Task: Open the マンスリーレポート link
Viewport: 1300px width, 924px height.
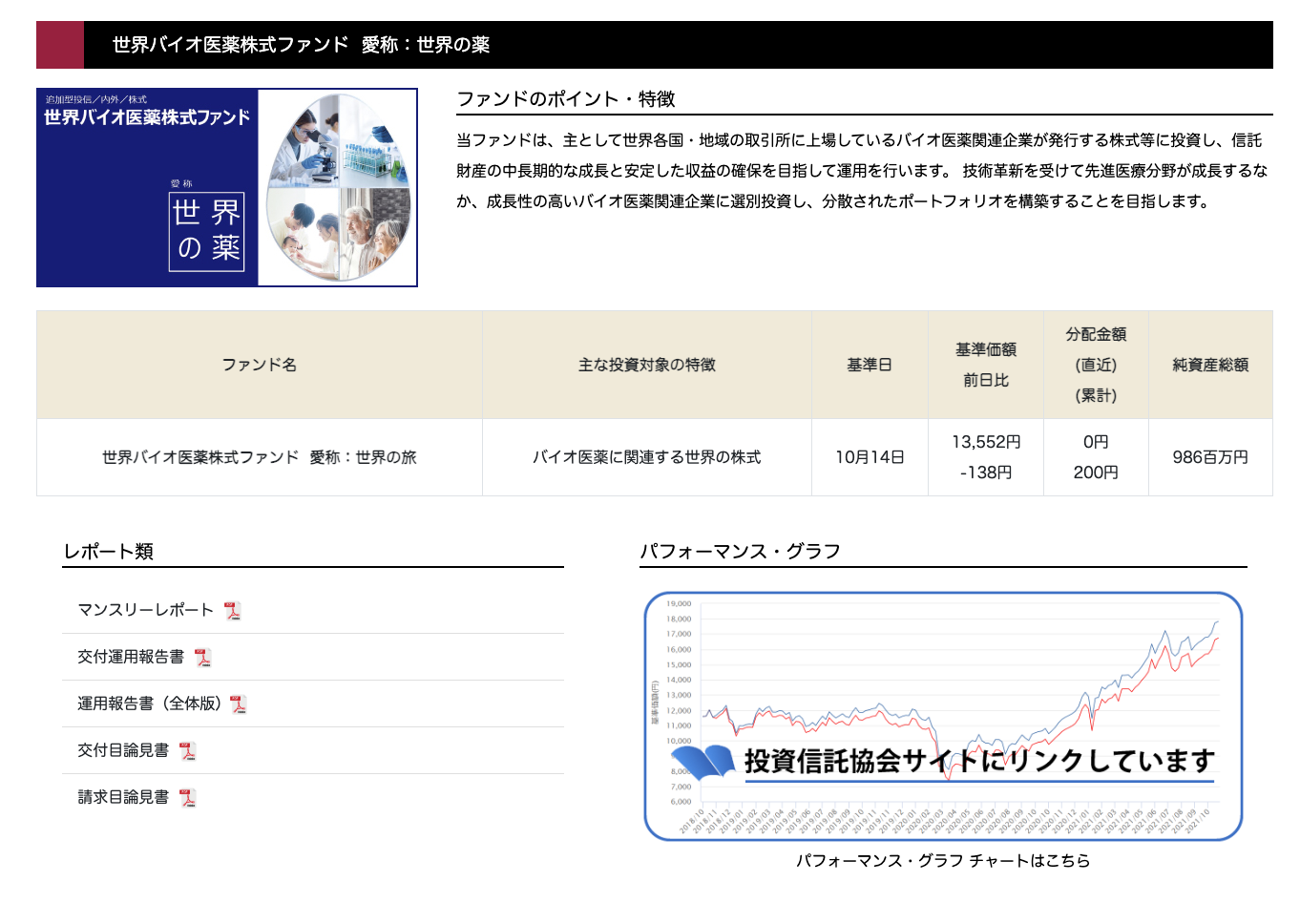Action: point(145,610)
